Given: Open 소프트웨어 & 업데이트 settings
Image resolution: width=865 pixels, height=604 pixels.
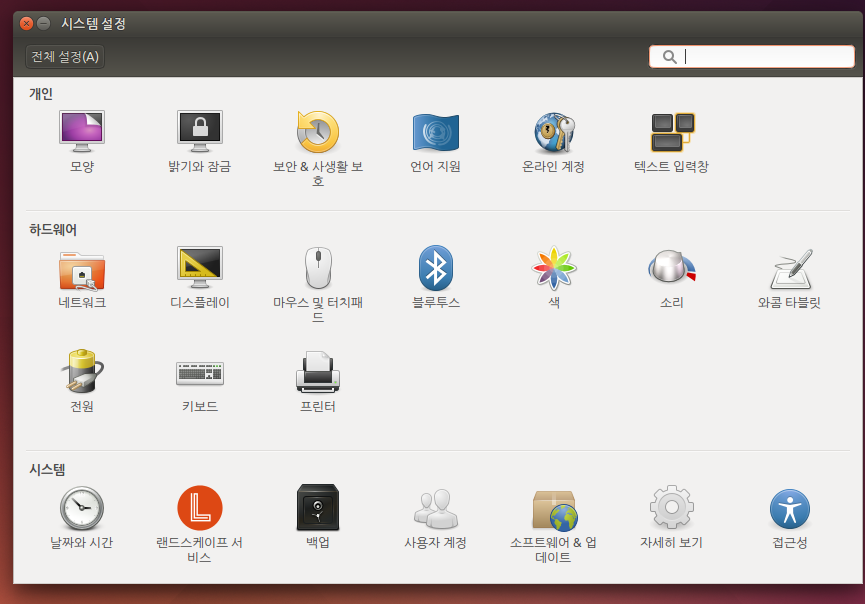Looking at the screenshot, I should pyautogui.click(x=554, y=510).
